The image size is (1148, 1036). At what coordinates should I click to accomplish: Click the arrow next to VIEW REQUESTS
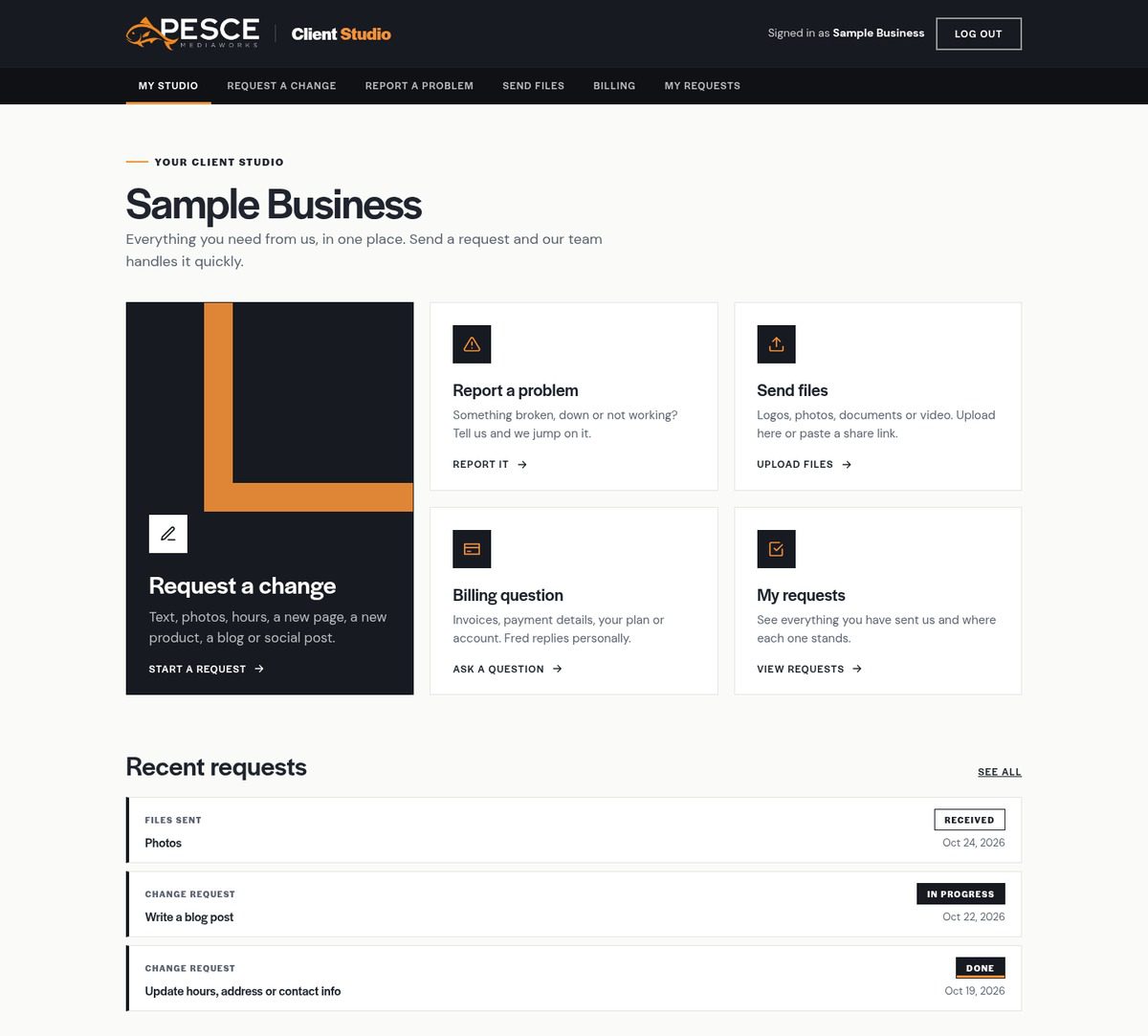pyautogui.click(x=857, y=669)
